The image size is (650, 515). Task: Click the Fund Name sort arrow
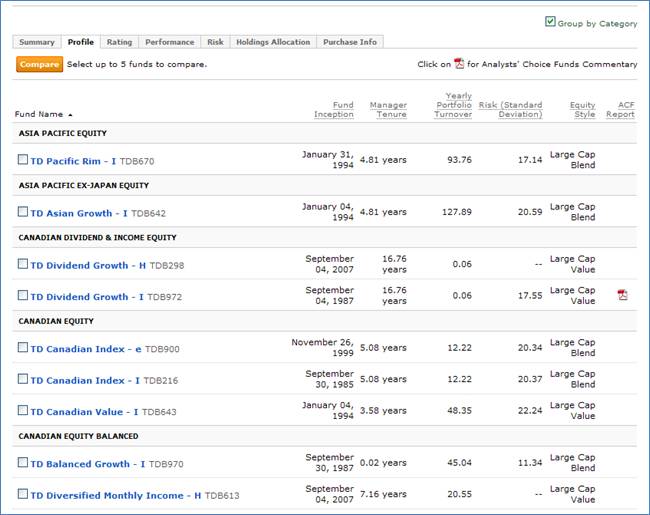click(70, 115)
